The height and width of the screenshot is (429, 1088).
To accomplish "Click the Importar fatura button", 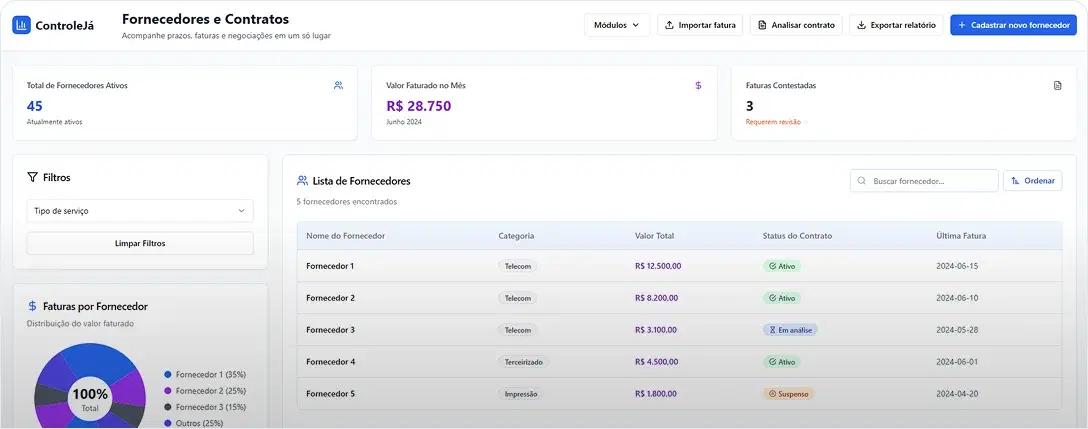I will coord(700,25).
